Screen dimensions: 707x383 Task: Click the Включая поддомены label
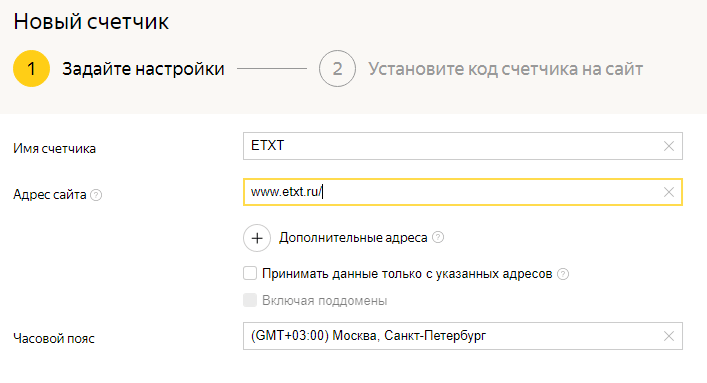[x=325, y=300]
